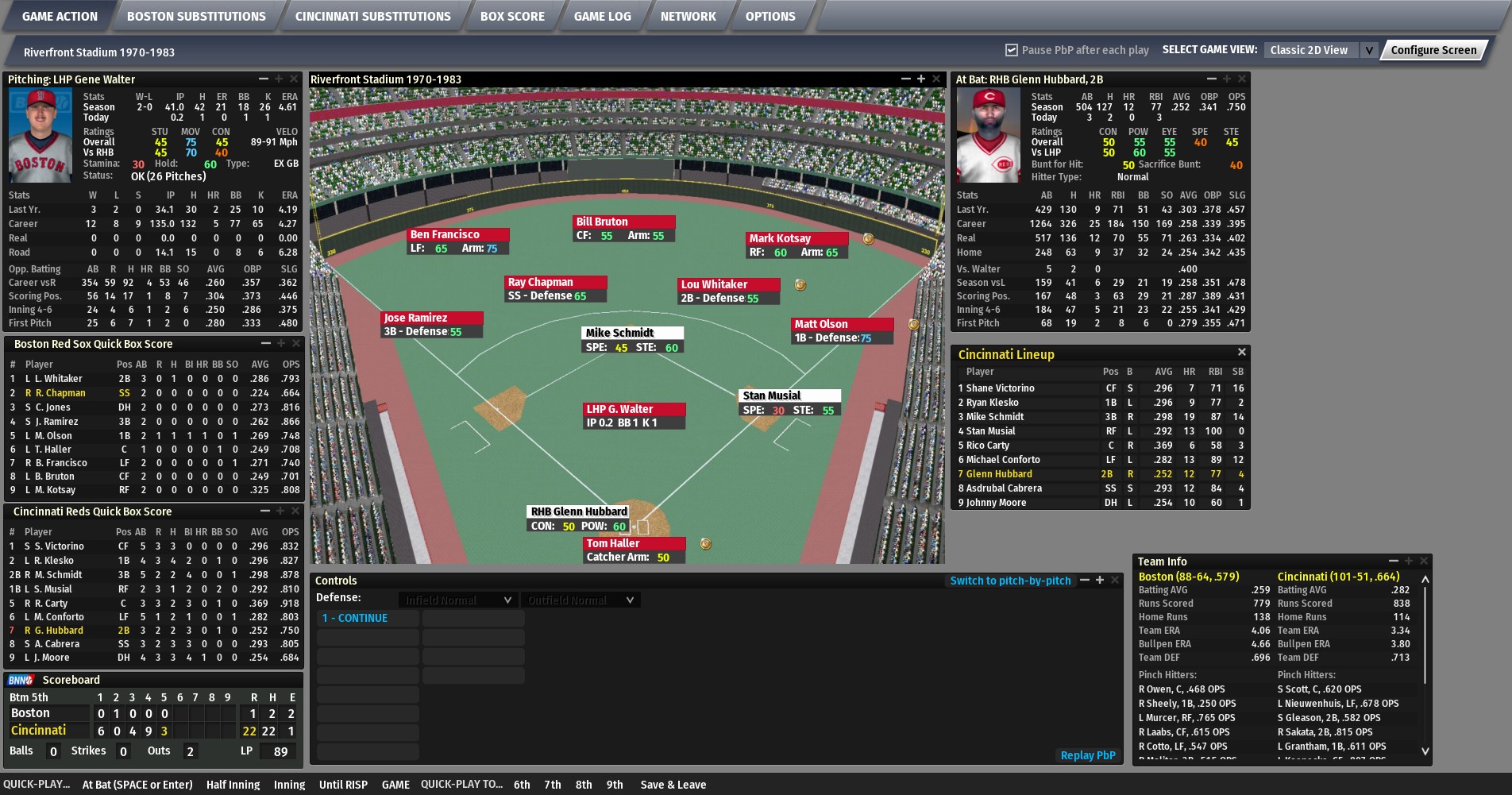
Task: Quick-play the current At Bat
Action: click(137, 785)
